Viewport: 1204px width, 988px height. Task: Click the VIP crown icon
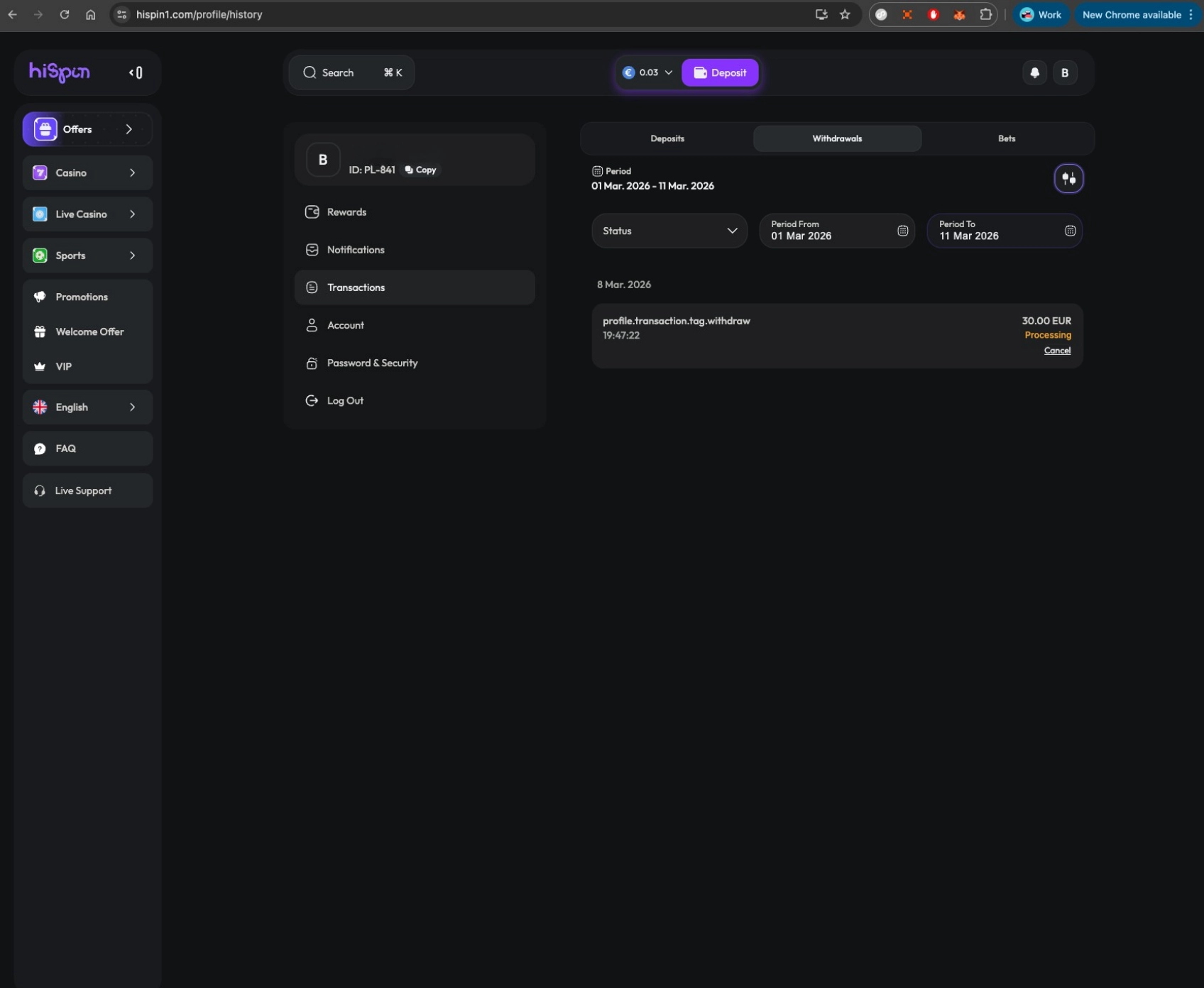click(x=40, y=366)
